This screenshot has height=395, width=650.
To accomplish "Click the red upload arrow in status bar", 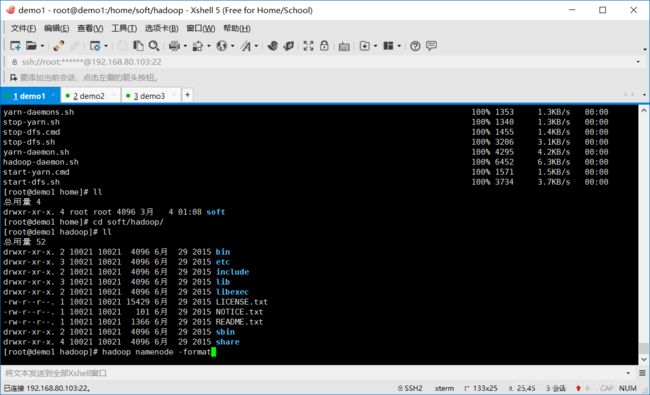I will [x=578, y=388].
